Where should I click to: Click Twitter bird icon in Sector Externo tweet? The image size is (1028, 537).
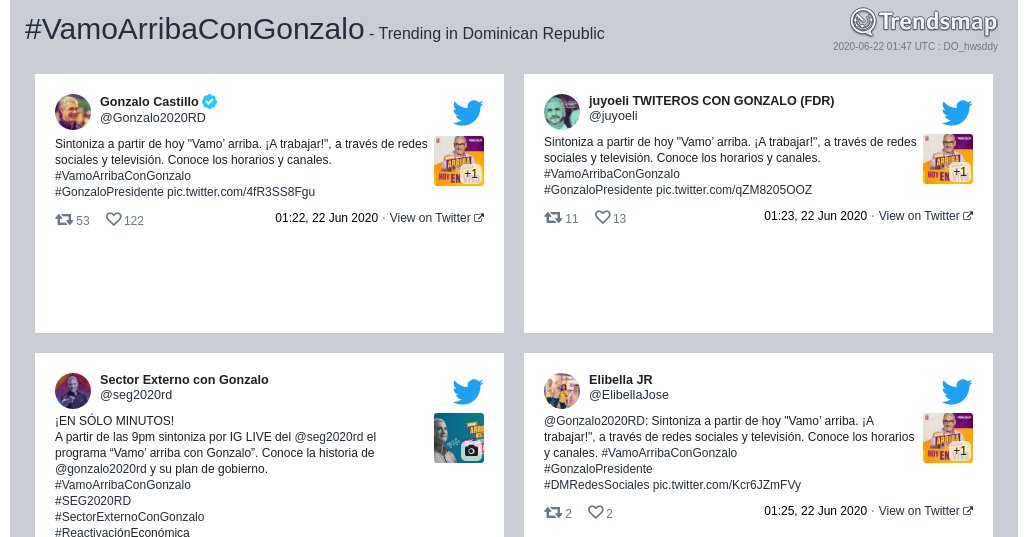(x=467, y=391)
